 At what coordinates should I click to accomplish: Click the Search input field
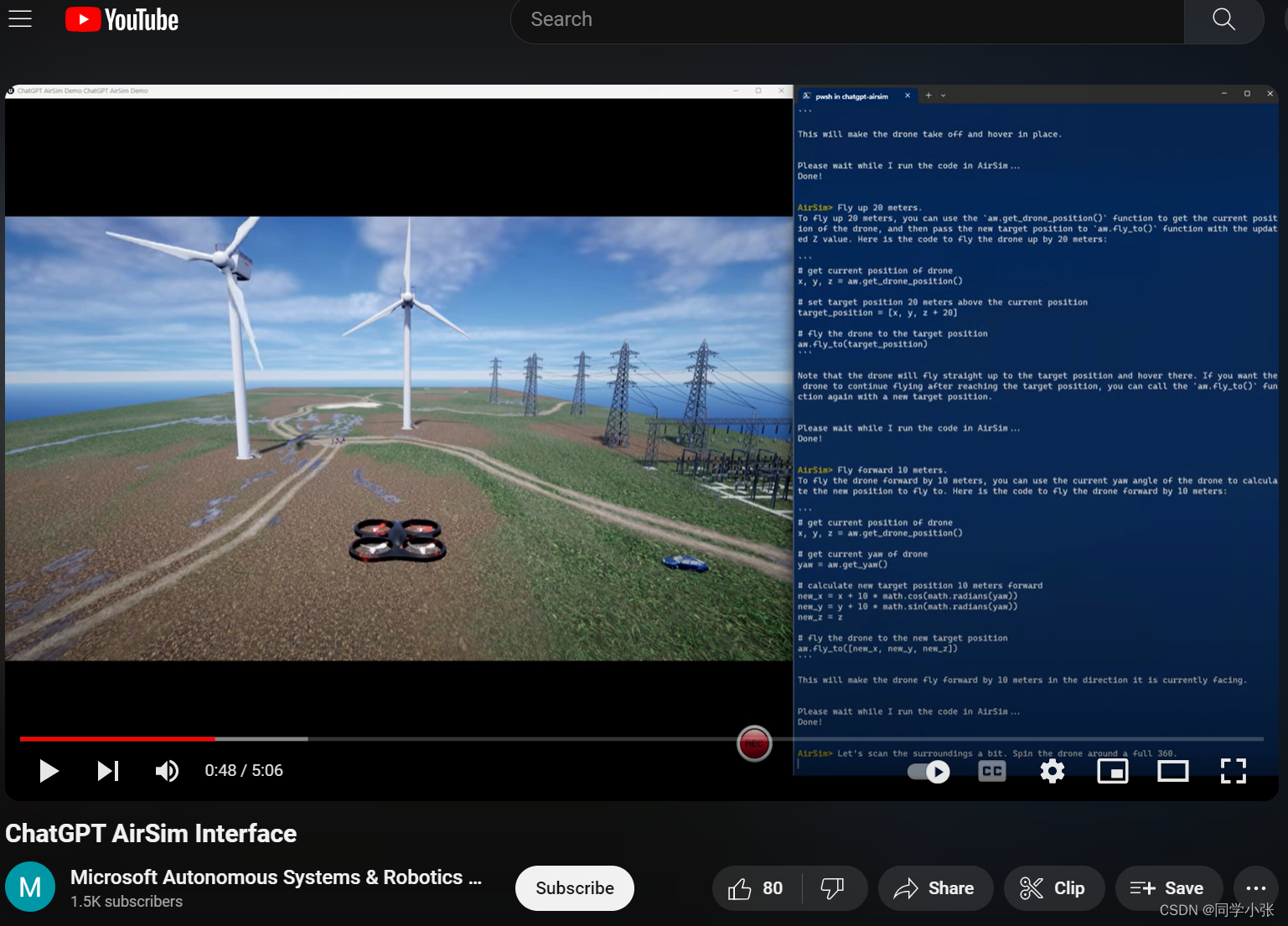pos(846,19)
